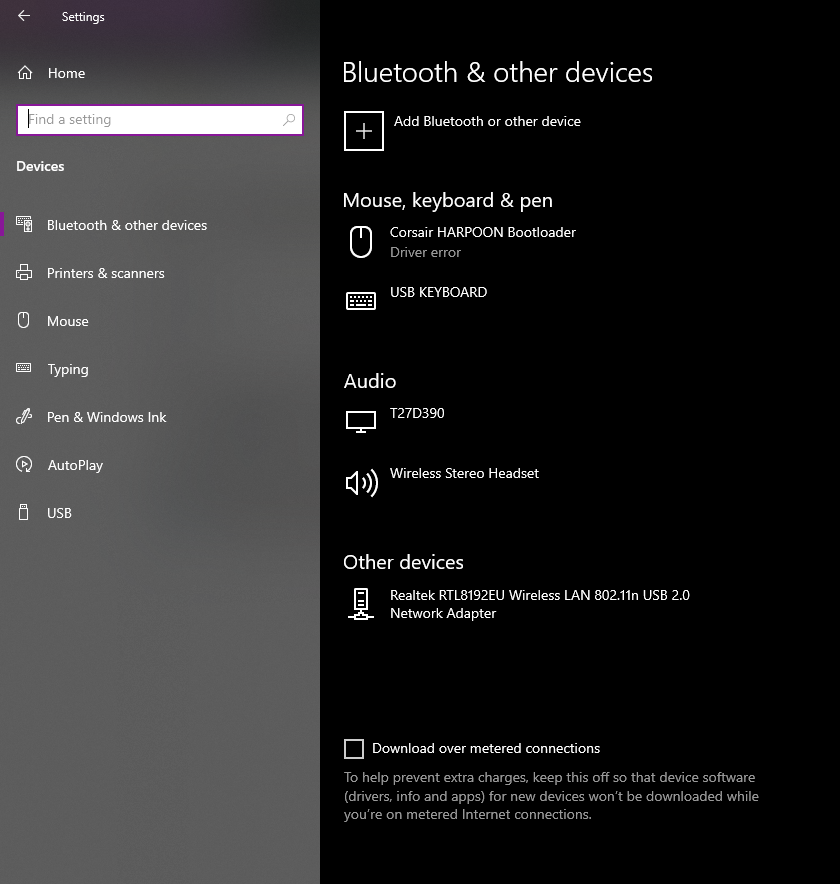Open Bluetooth & other devices section
Screen dimensions: 840x884
click(127, 225)
